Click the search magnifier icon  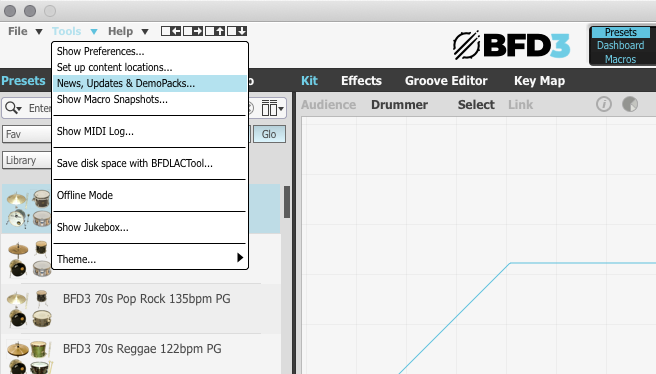(13, 108)
